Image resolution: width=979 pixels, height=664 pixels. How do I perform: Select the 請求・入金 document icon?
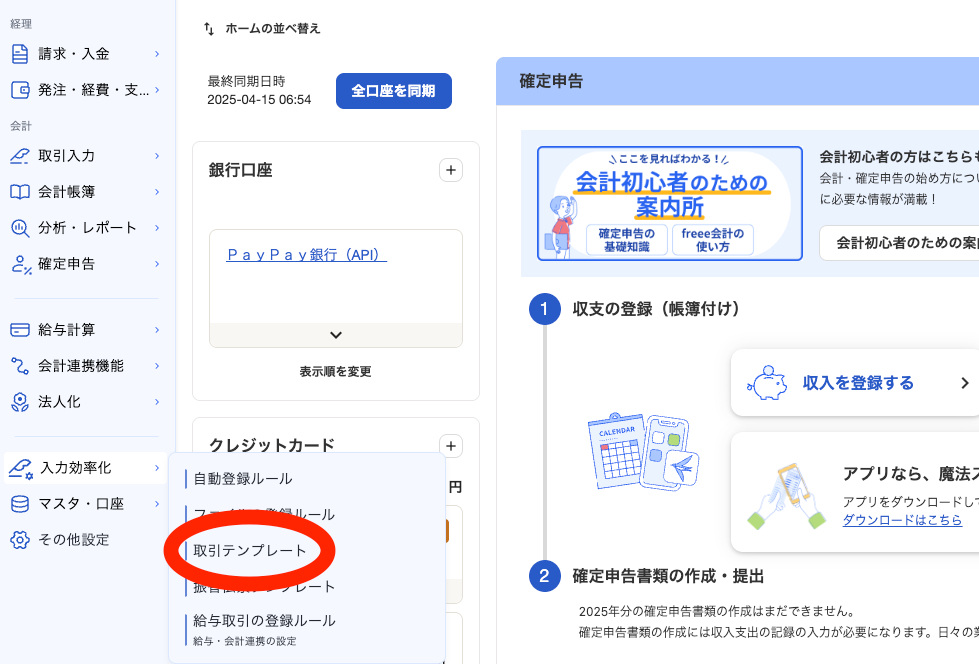click(22, 56)
